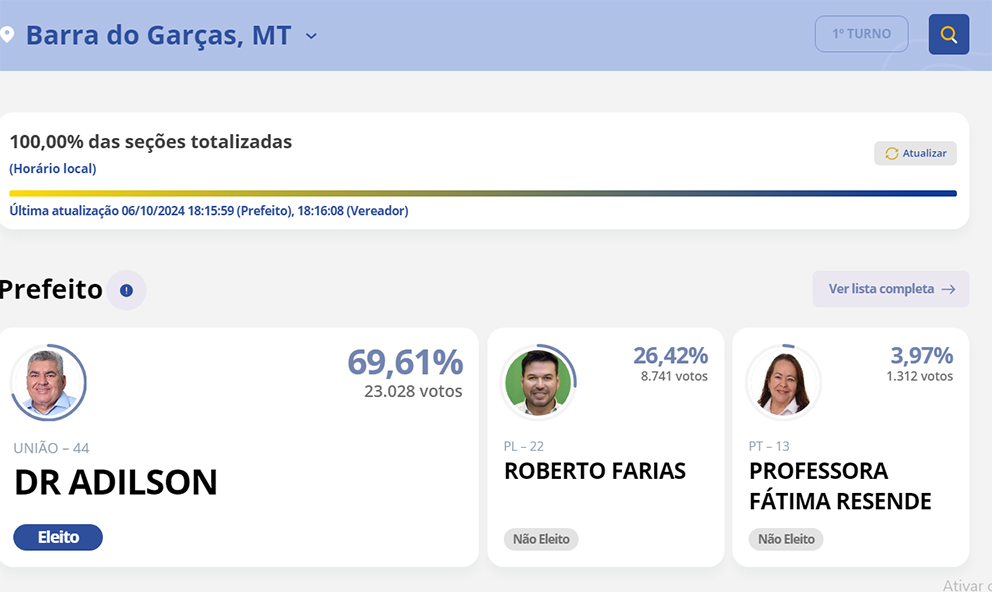Click the arrow icon in Ver lista completa
992x592 pixels.
(948, 289)
